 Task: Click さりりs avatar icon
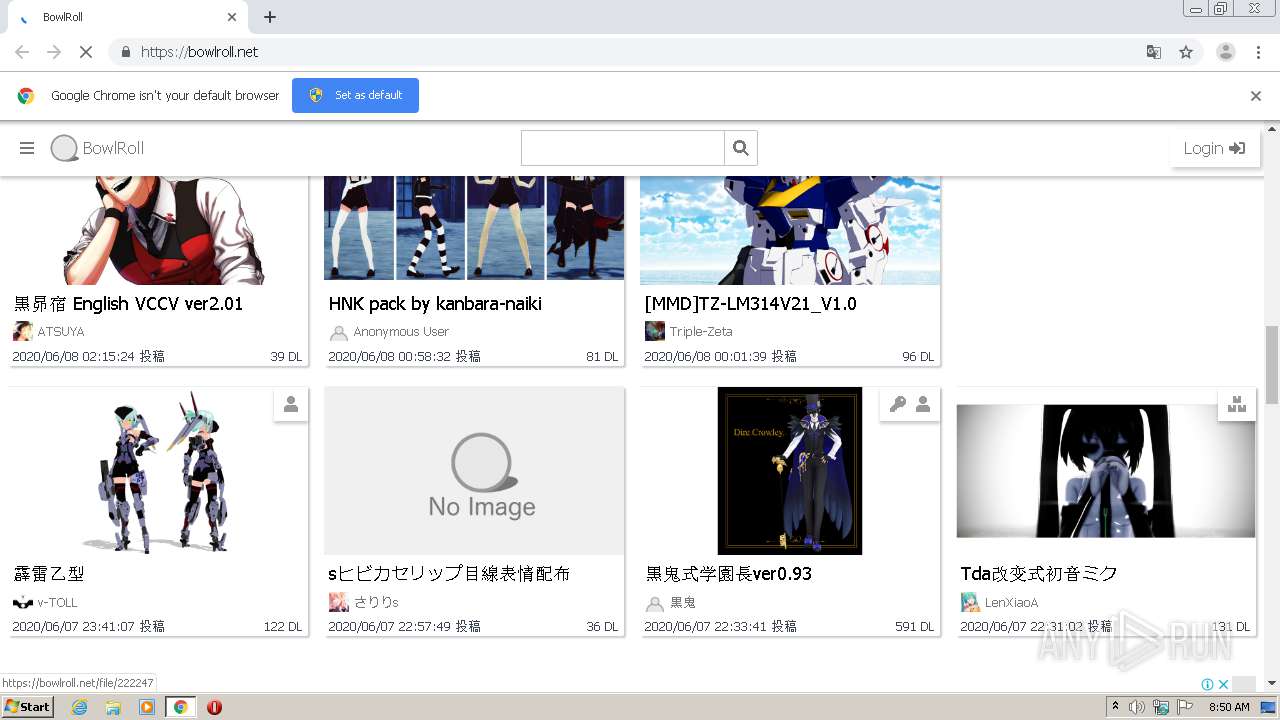339,602
